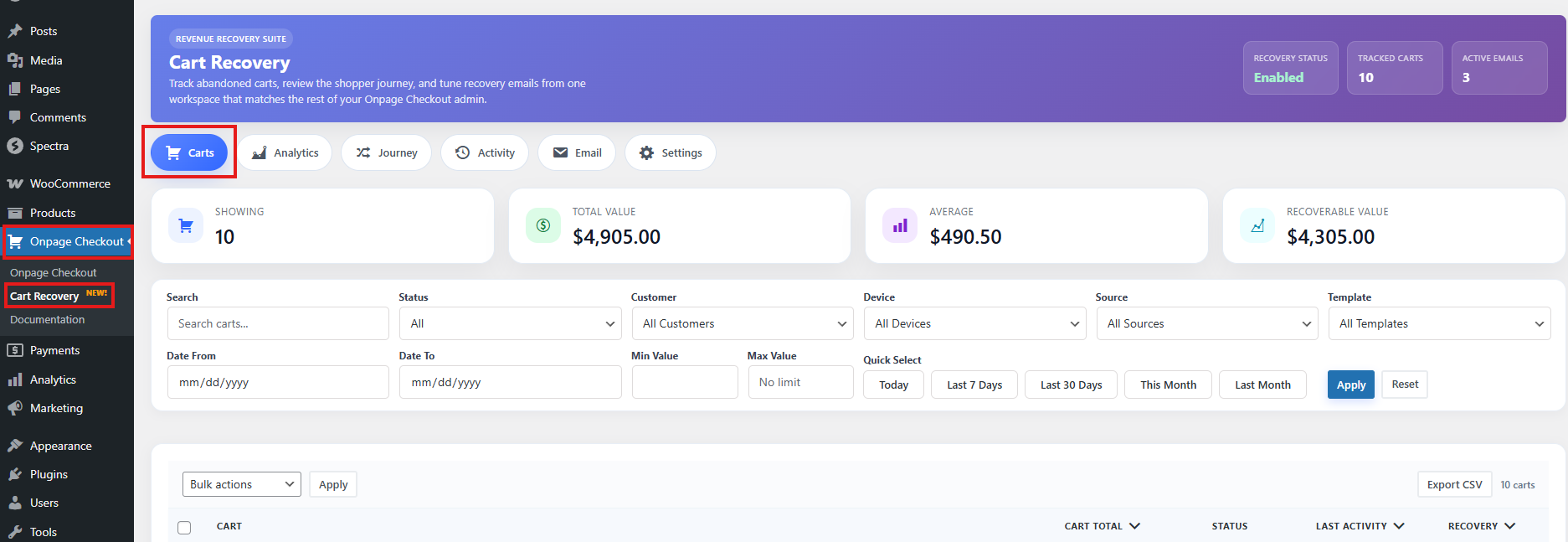Export carts to CSV
The width and height of the screenshot is (1568, 542).
coord(1454,484)
